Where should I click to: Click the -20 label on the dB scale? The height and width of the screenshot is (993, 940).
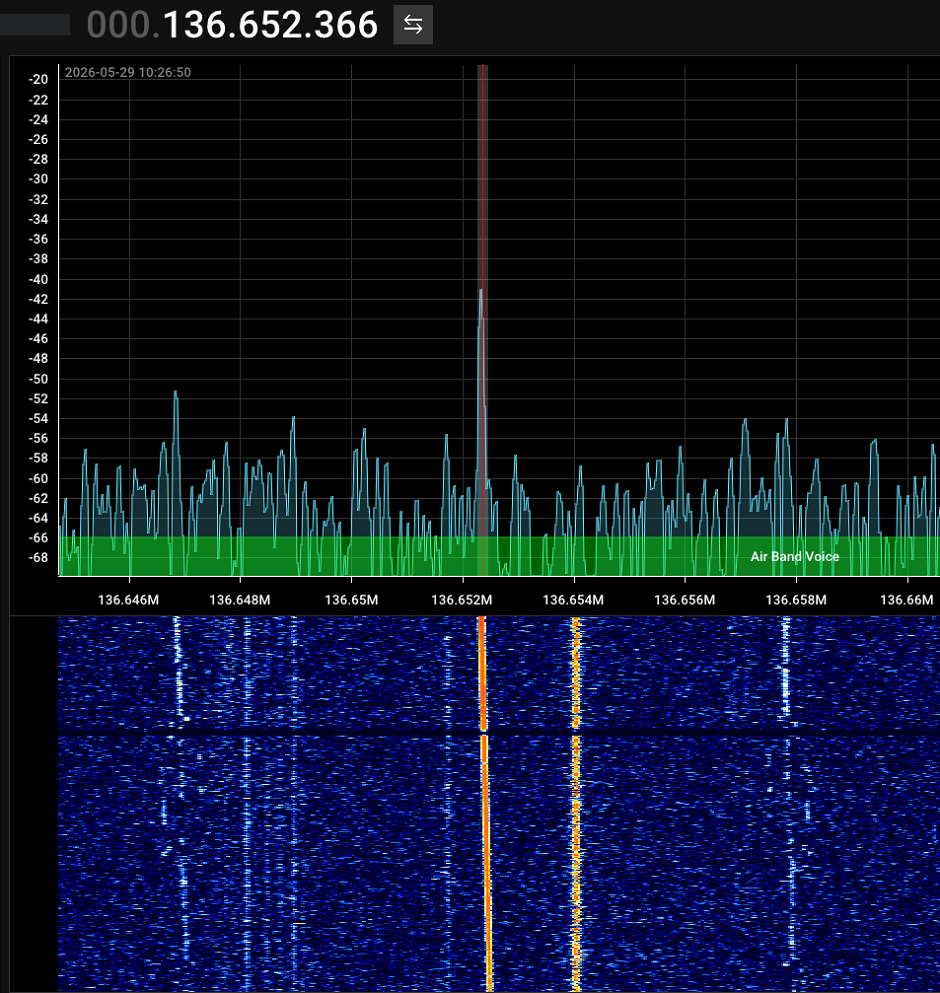(39, 79)
